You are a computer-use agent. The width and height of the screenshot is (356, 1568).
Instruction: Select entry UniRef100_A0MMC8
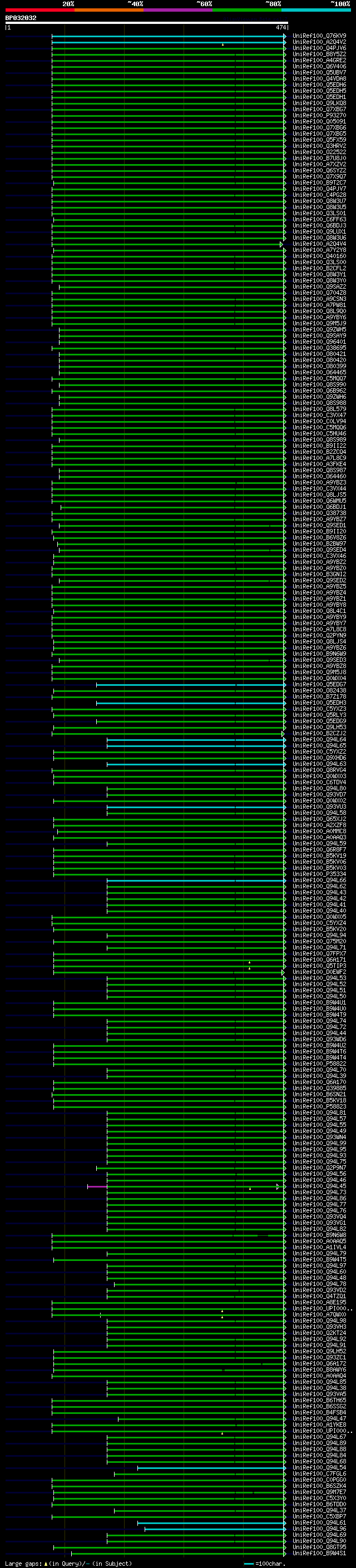coord(319,832)
